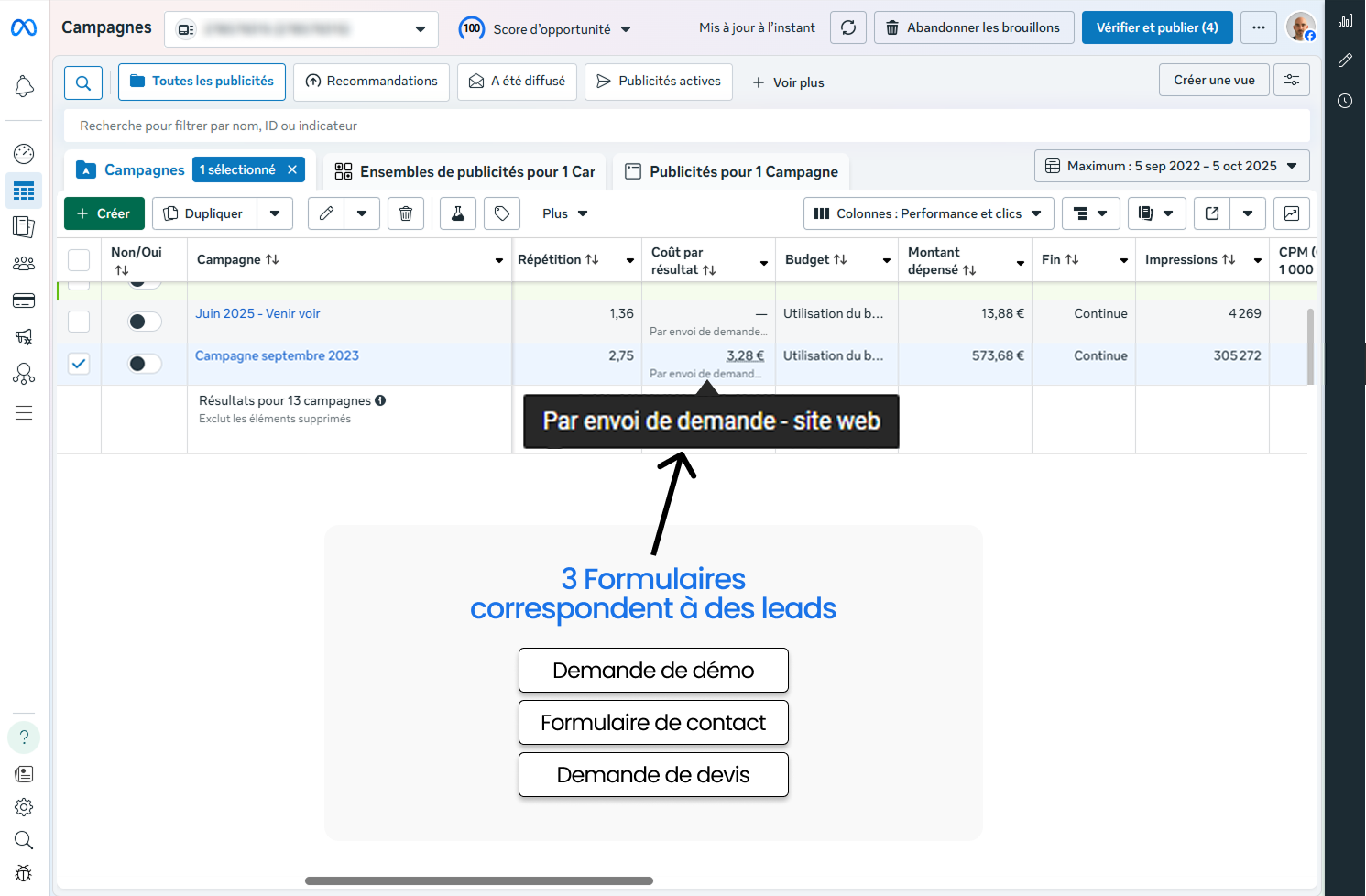Click the pencil edit icon in toolbar
The image size is (1366, 896).
pyautogui.click(x=326, y=213)
